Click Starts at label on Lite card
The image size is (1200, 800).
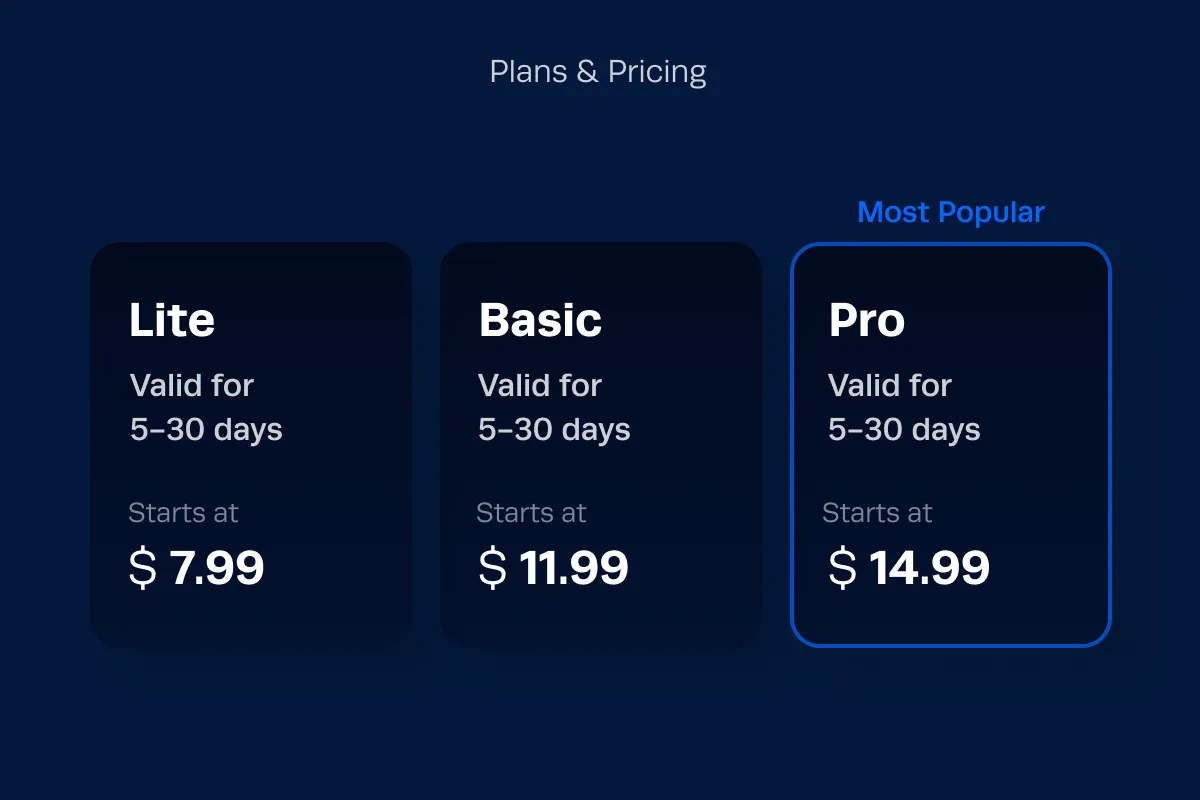click(184, 513)
